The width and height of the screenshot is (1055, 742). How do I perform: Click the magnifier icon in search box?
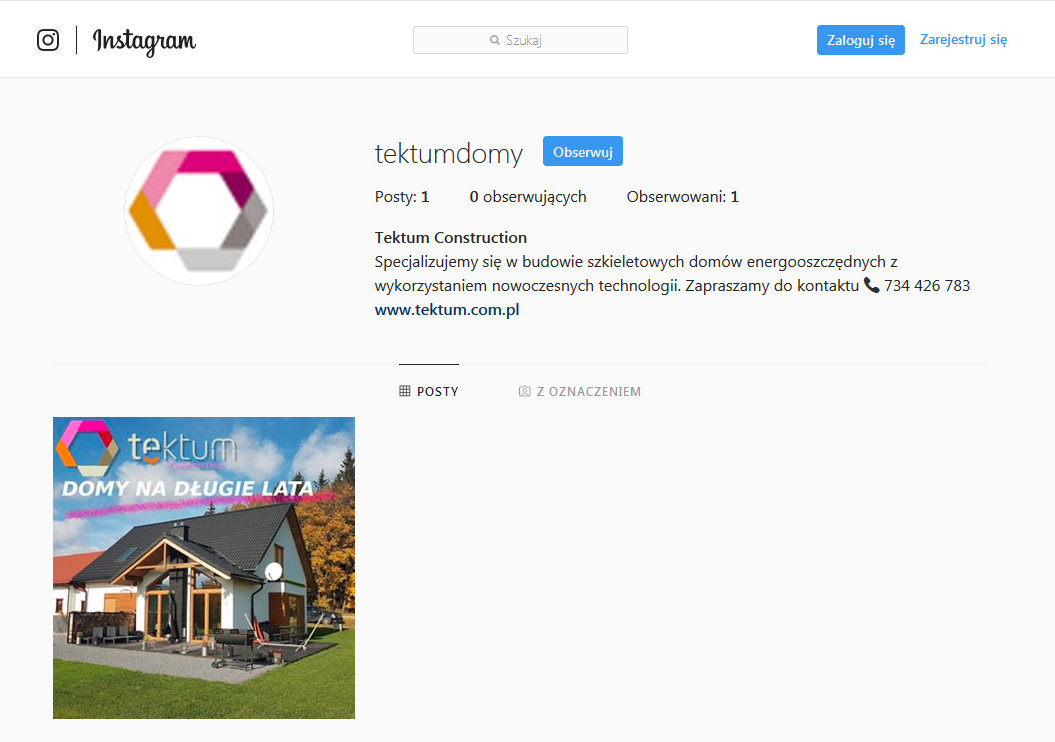[x=495, y=40]
